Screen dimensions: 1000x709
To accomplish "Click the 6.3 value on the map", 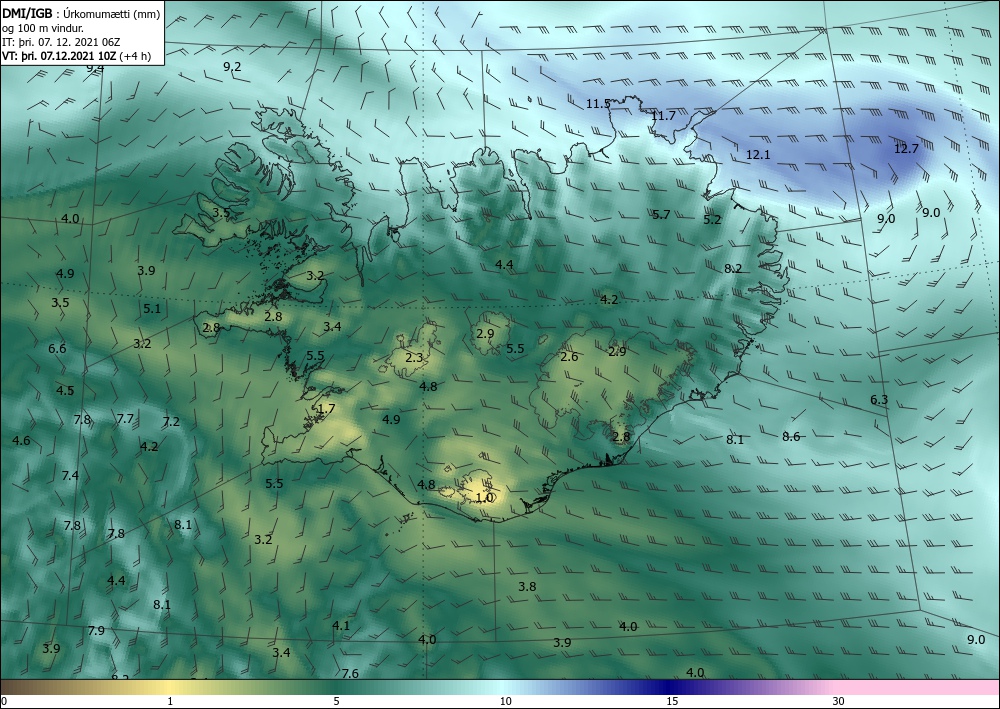I will click(x=879, y=400).
